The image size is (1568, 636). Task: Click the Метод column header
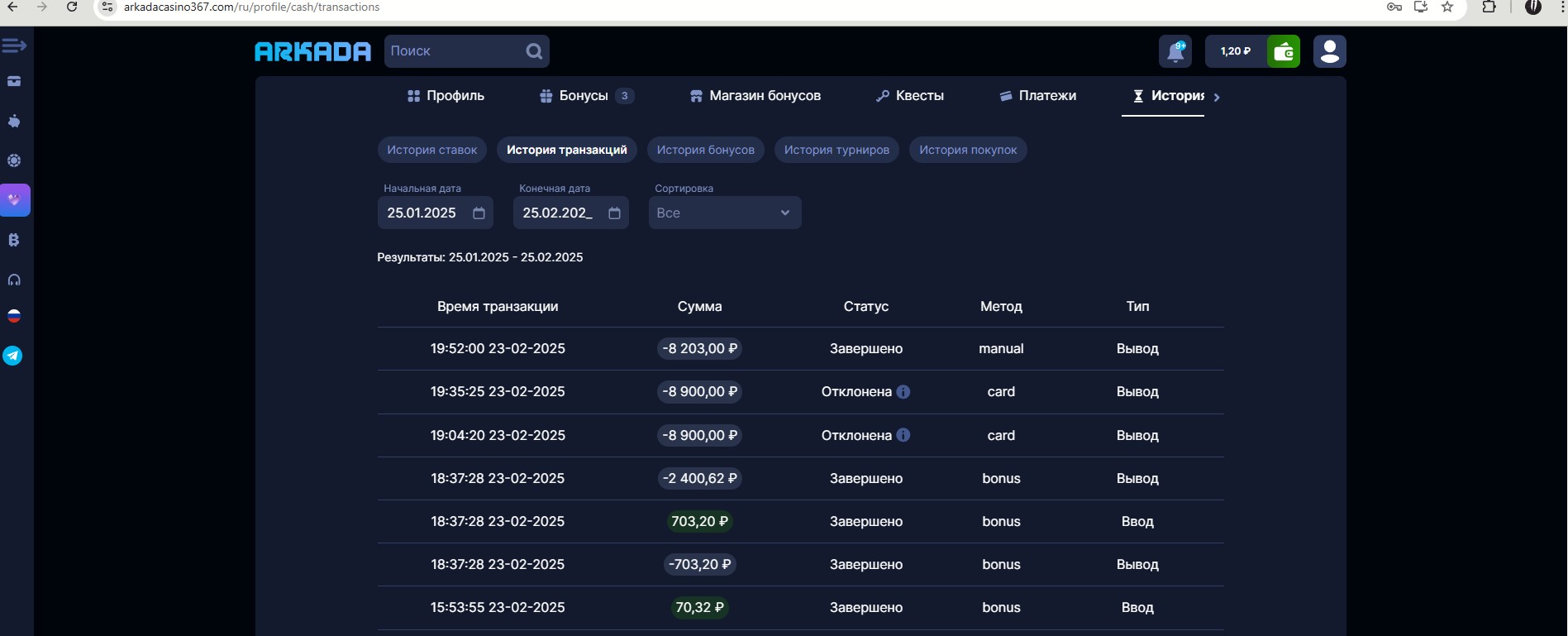point(1001,306)
